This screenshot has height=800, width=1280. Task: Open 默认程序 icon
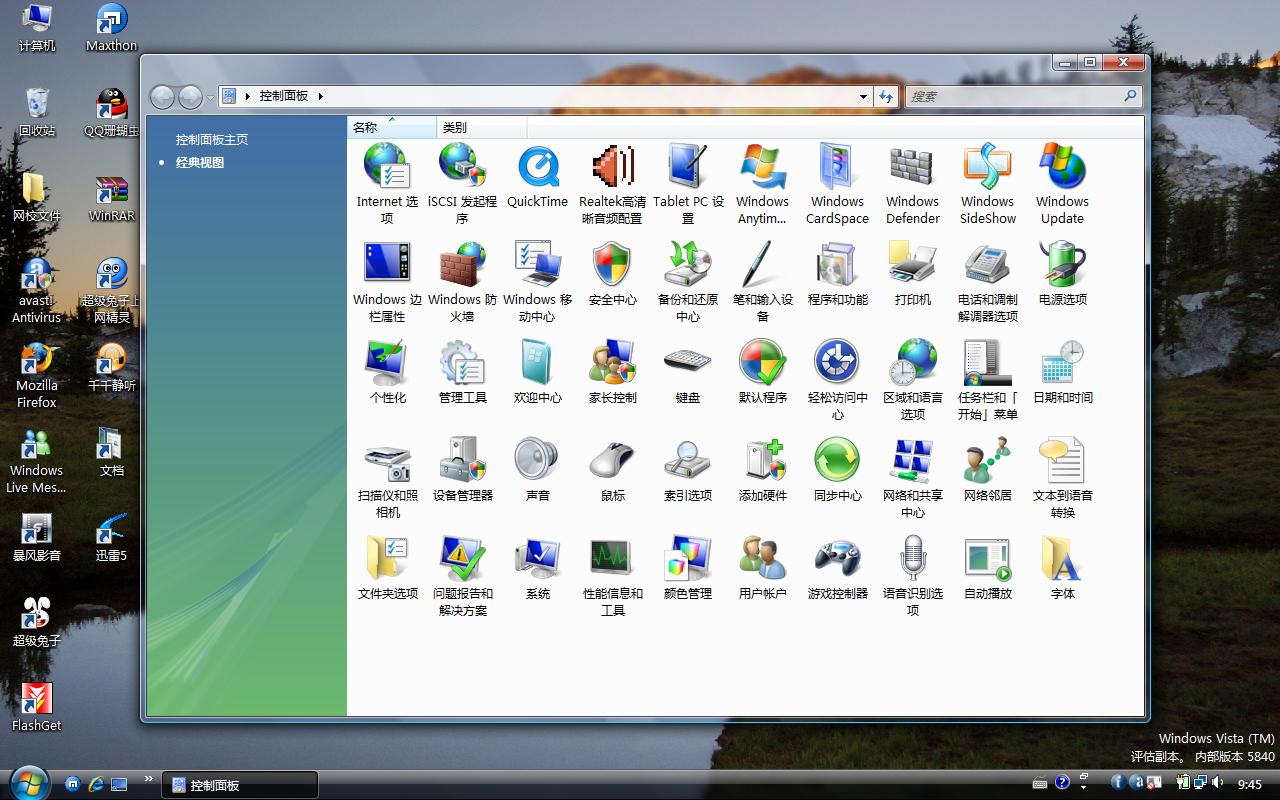[x=762, y=371]
